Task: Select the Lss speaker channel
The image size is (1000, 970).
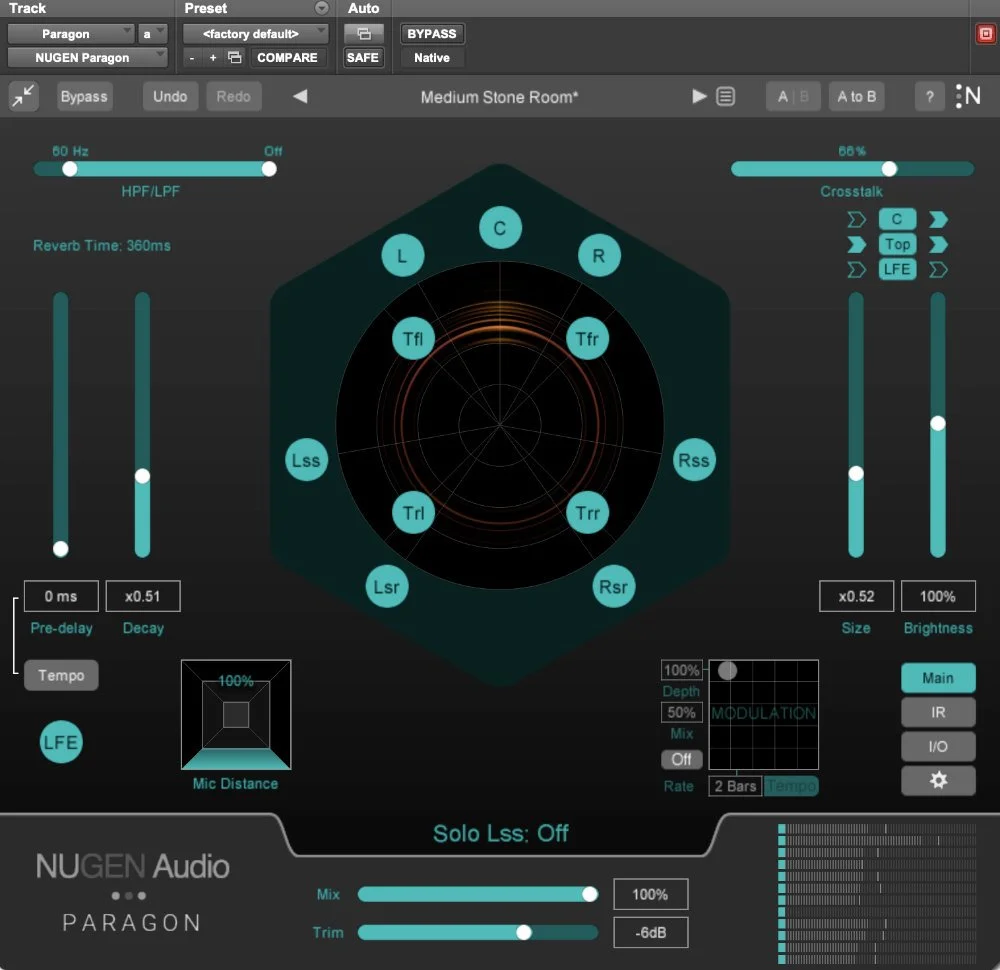Action: pyautogui.click(x=306, y=460)
